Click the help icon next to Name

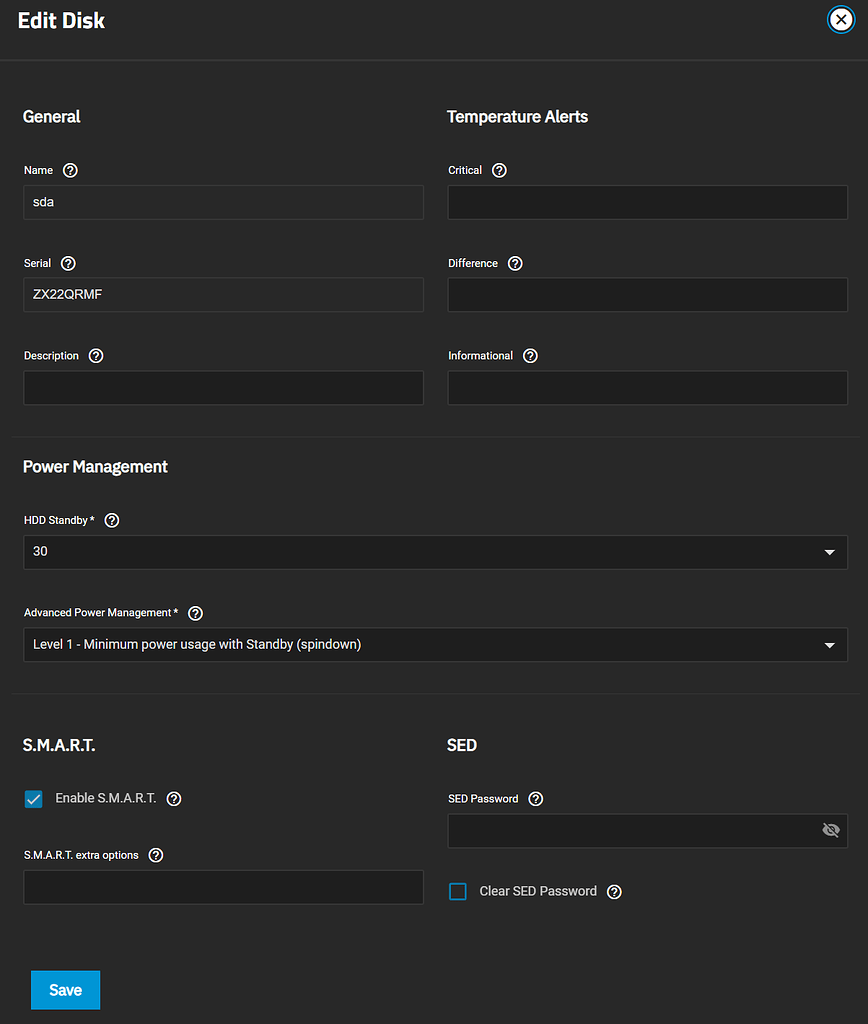point(70,170)
